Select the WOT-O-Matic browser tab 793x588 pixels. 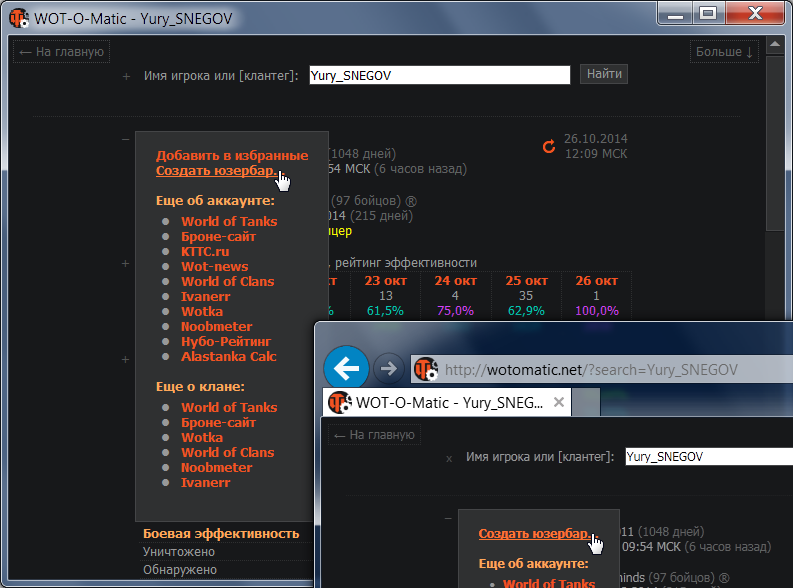(x=446, y=402)
